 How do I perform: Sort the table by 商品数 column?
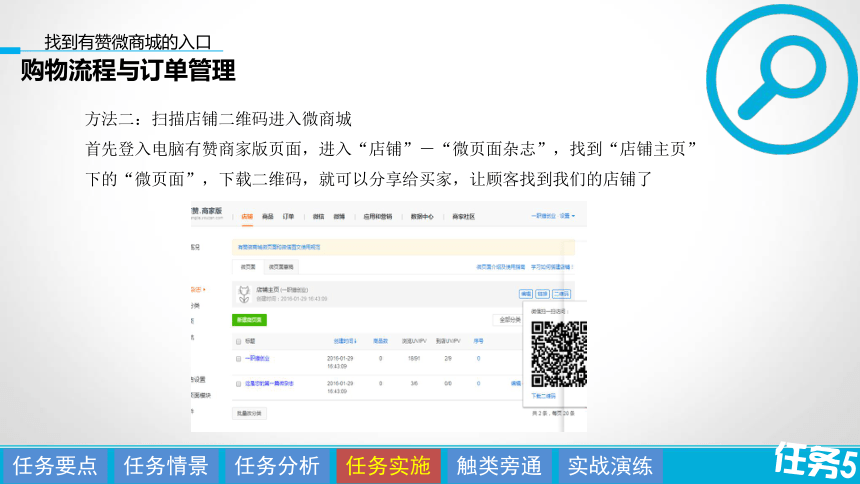(x=381, y=341)
